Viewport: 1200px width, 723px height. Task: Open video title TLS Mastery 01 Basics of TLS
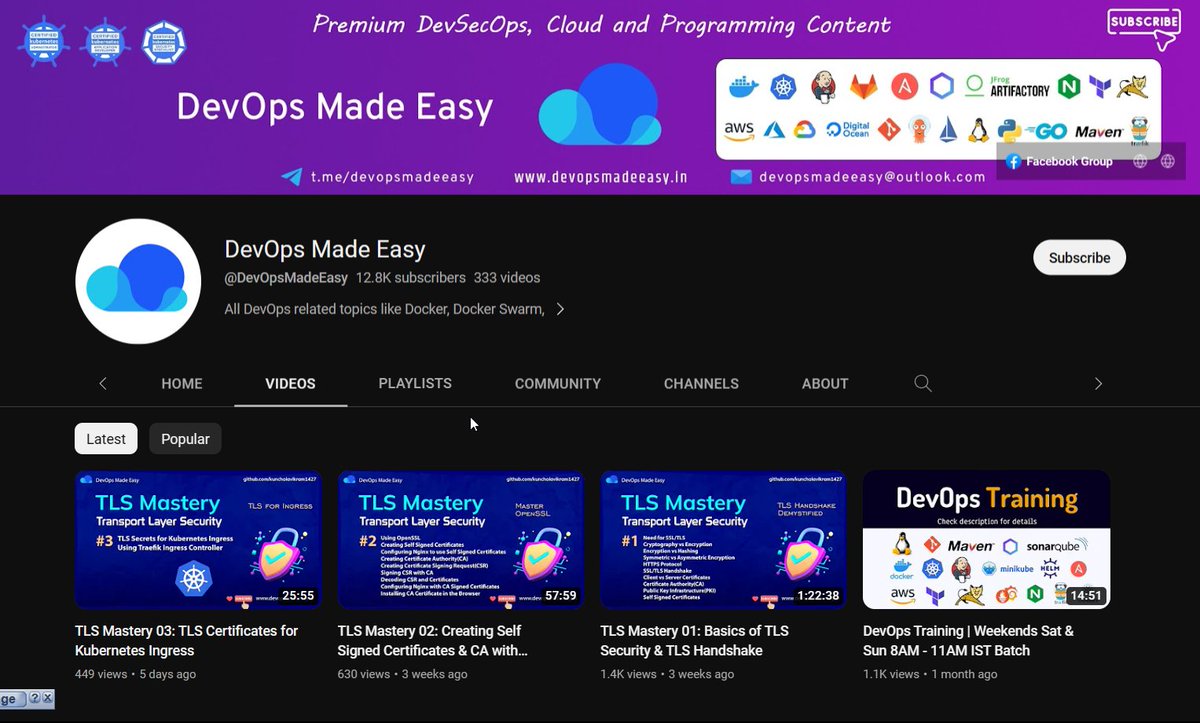695,640
